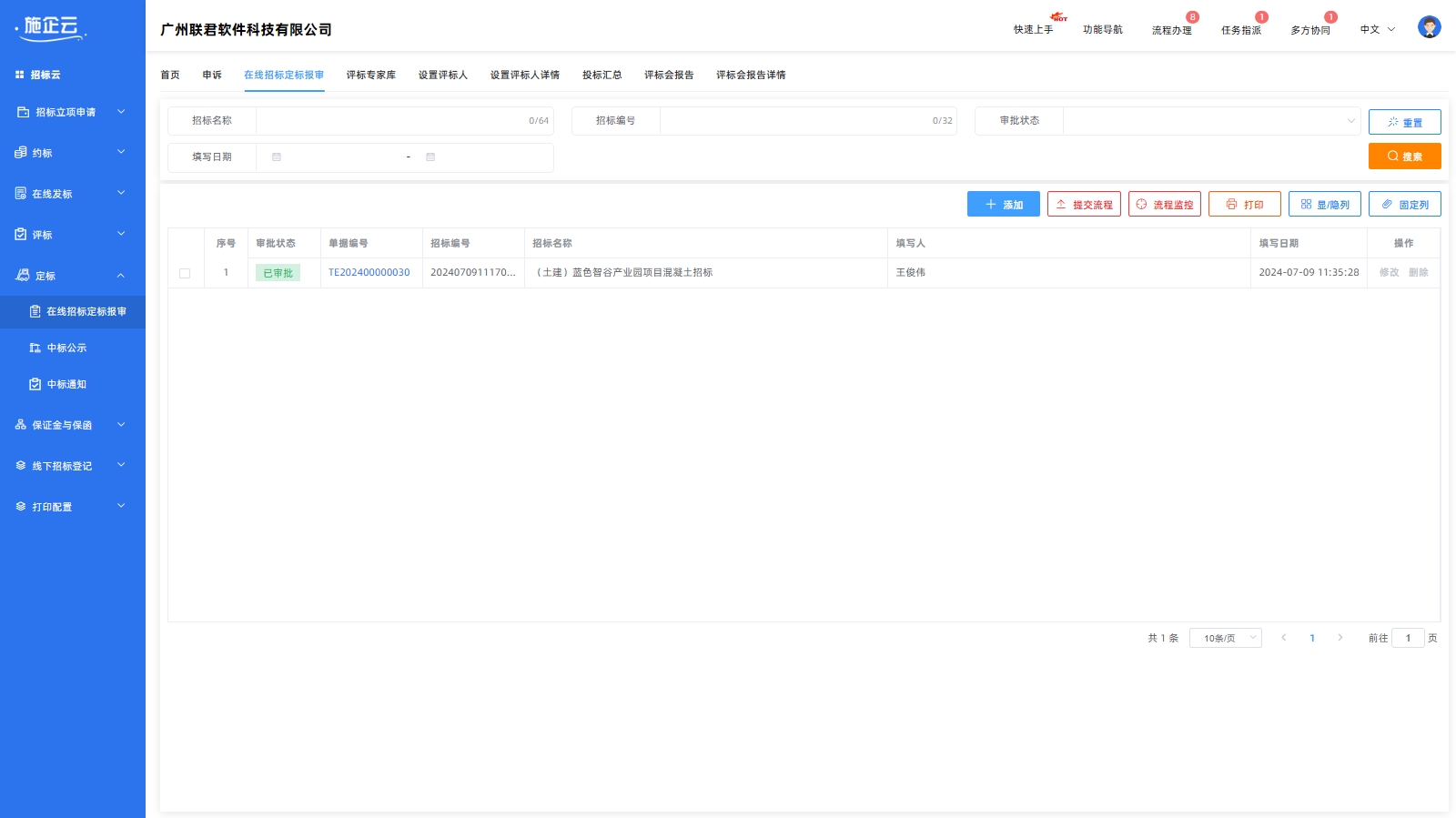
Task: Switch to the 评标会报告详情 tab
Action: click(751, 75)
